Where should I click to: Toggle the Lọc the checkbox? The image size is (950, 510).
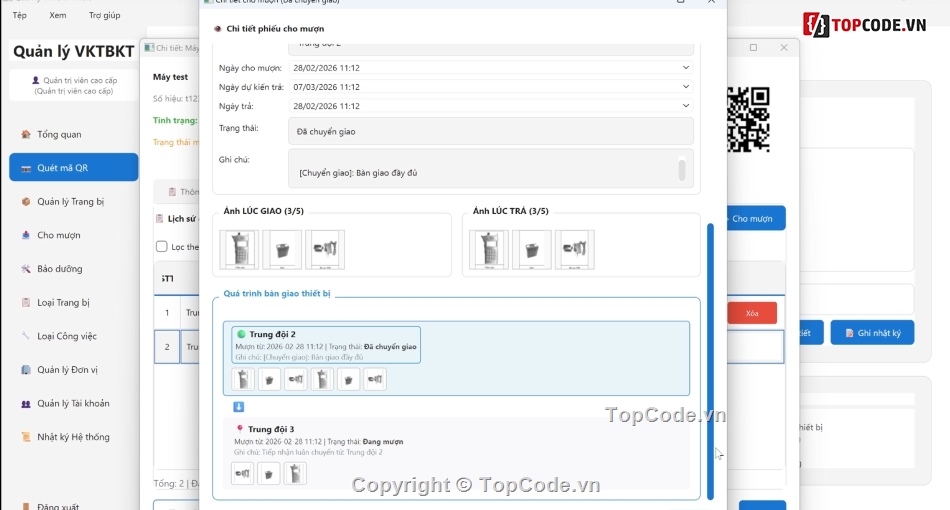tap(162, 247)
